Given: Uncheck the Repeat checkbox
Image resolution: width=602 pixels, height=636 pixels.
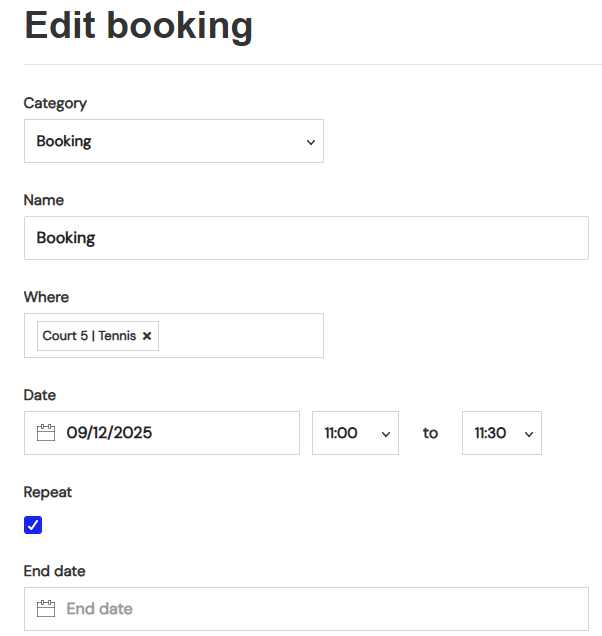Looking at the screenshot, I should tap(33, 525).
